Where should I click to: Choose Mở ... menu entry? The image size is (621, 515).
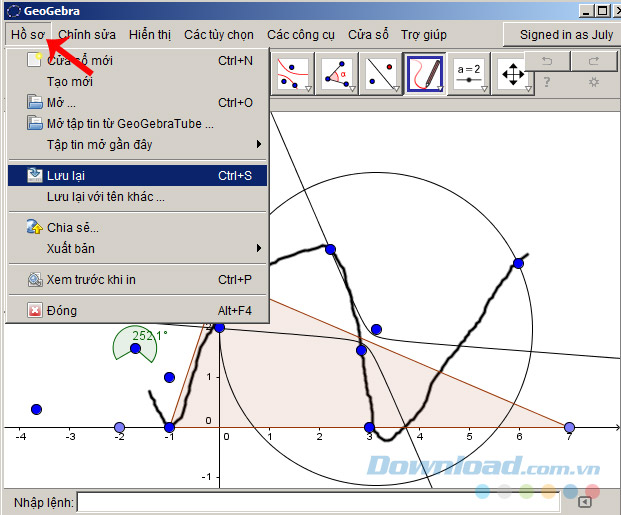click(x=137, y=102)
